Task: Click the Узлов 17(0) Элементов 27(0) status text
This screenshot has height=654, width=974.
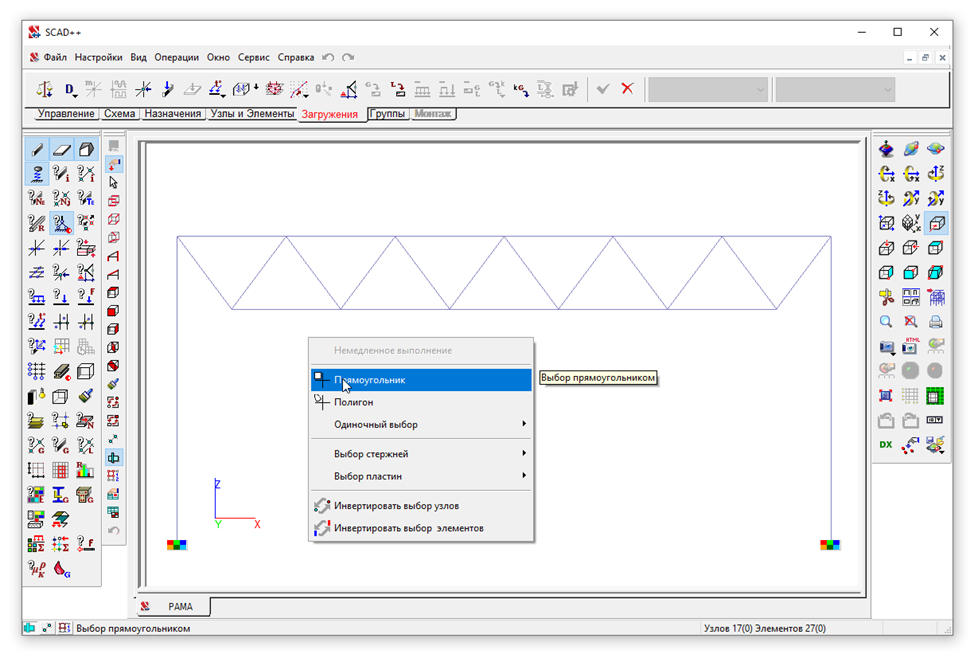Action: point(765,628)
